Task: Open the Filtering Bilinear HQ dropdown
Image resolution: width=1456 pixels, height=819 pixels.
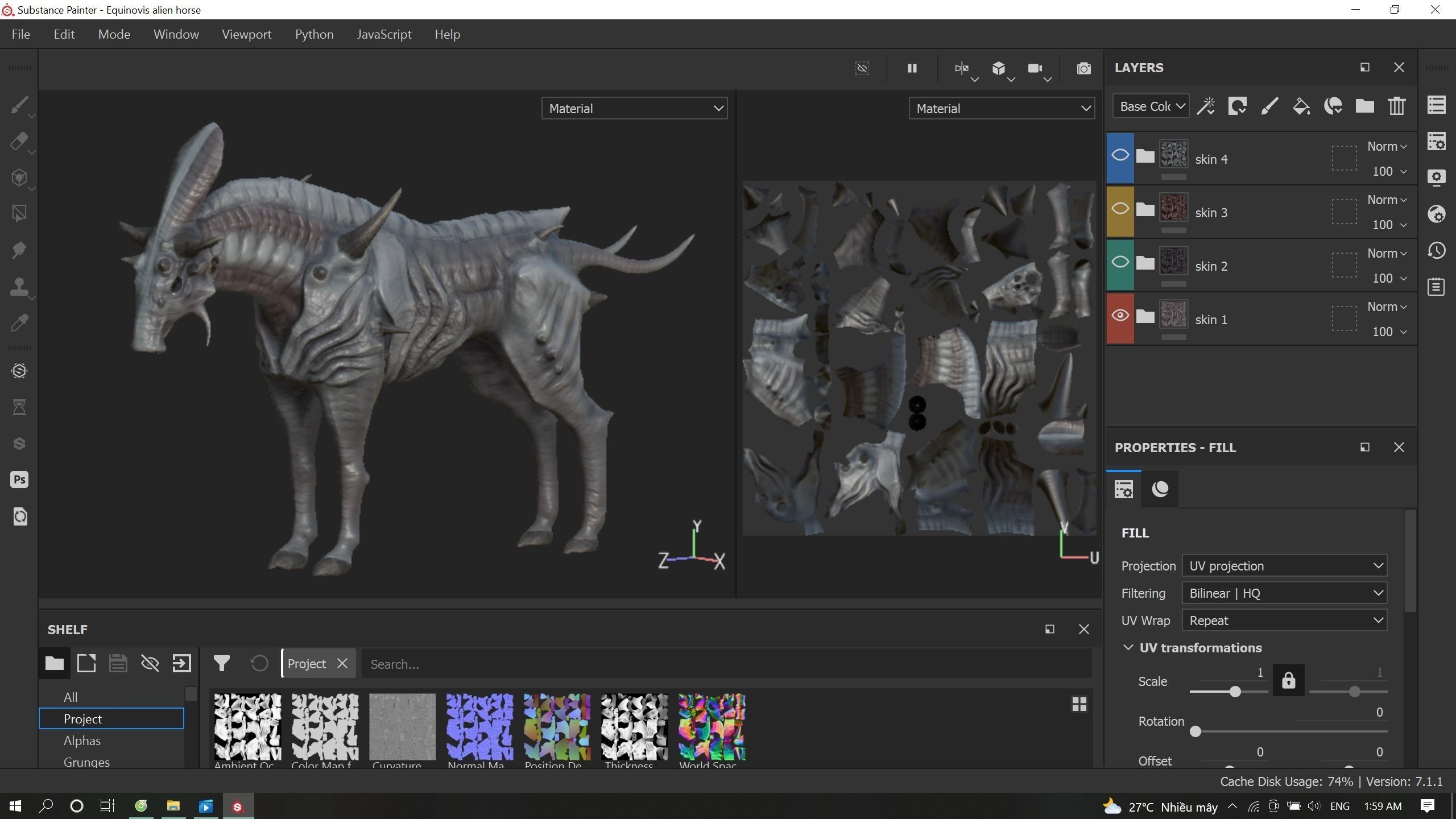Action: click(x=1284, y=593)
